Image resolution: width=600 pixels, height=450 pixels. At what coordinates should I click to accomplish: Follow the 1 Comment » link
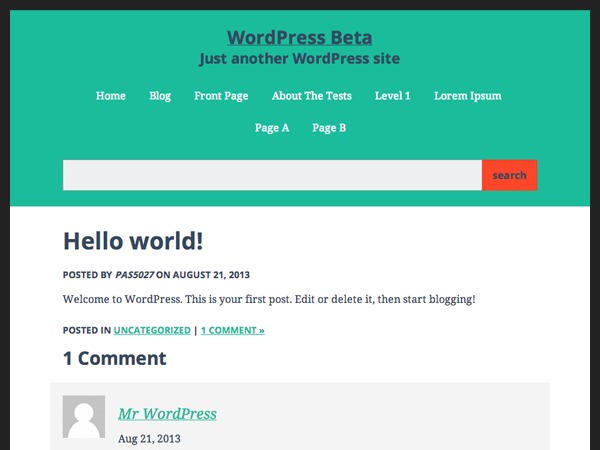pyautogui.click(x=233, y=330)
